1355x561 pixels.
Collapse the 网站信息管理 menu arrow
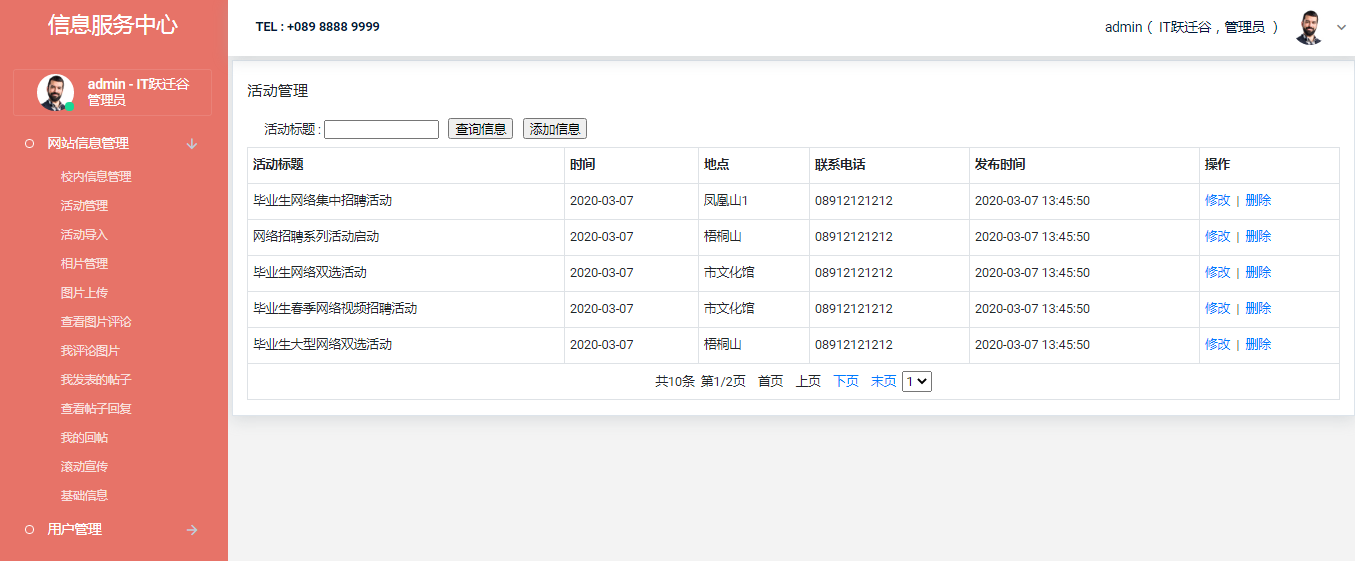point(192,144)
